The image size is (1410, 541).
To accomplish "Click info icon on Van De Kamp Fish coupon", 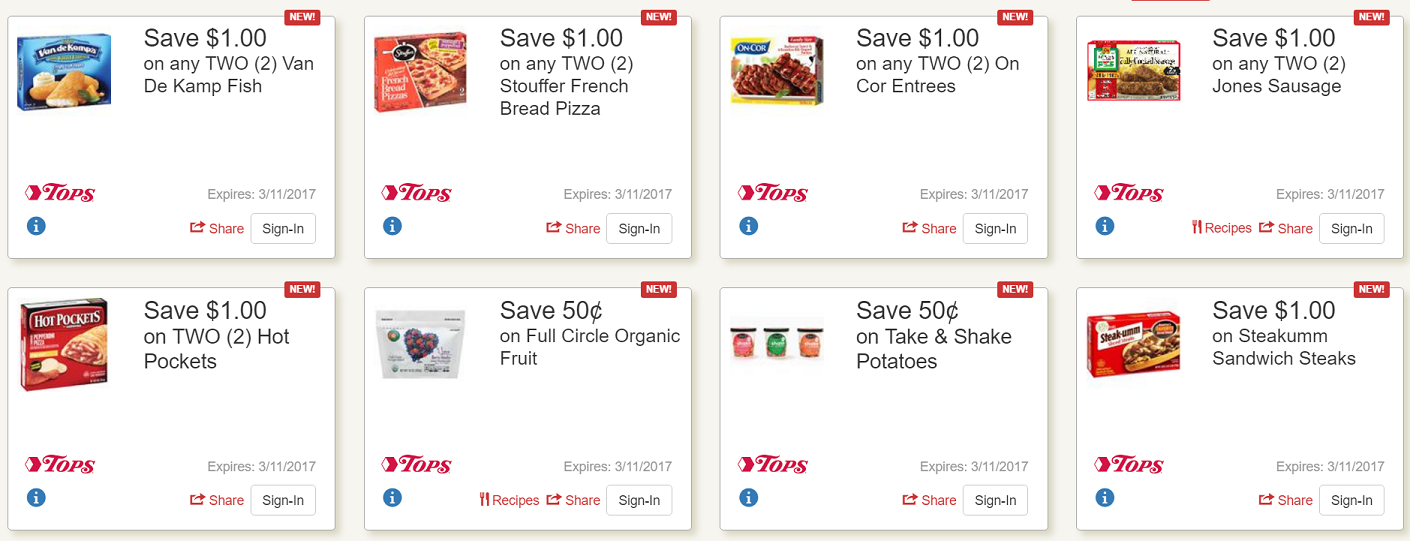I will click(36, 226).
